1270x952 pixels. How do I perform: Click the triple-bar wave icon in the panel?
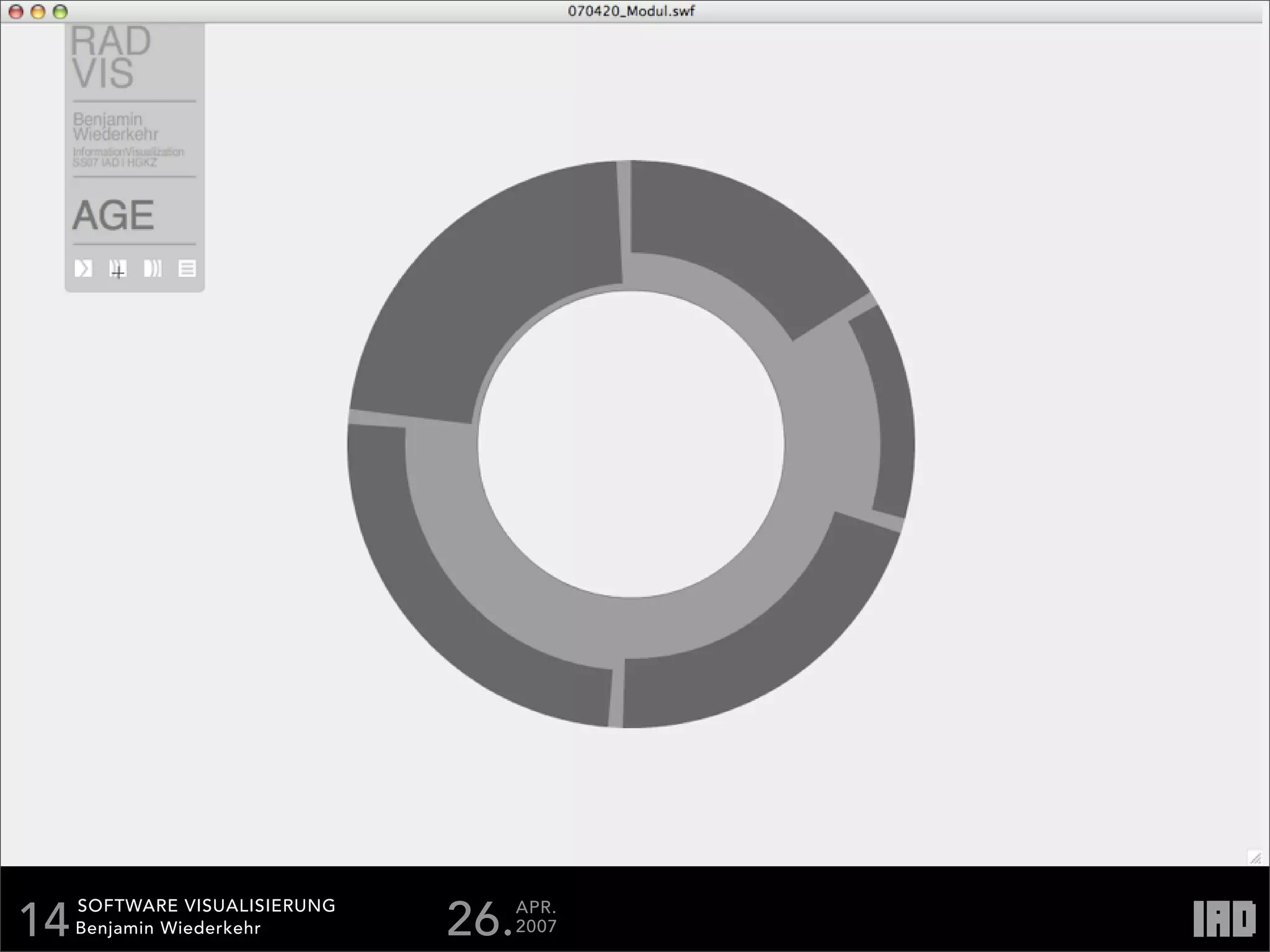pos(153,268)
